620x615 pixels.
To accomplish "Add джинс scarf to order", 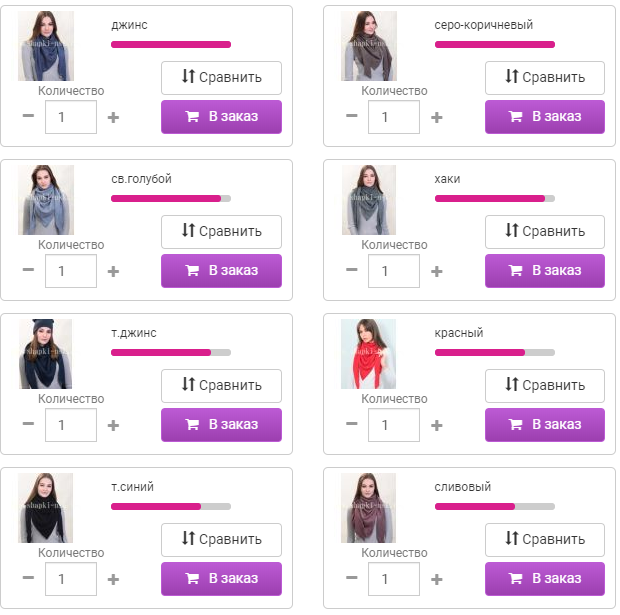I will click(221, 116).
